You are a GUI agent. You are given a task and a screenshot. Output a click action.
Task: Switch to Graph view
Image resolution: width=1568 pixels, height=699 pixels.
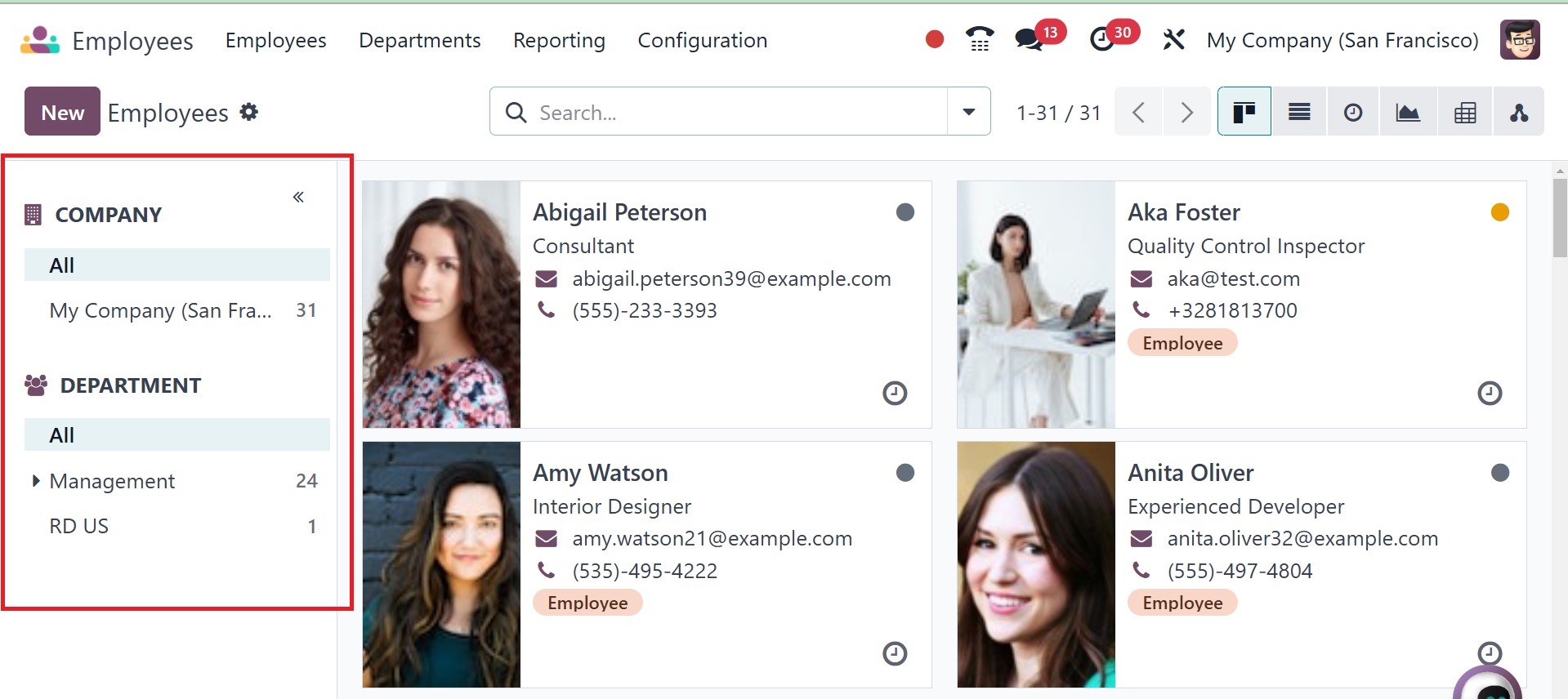[x=1408, y=112]
